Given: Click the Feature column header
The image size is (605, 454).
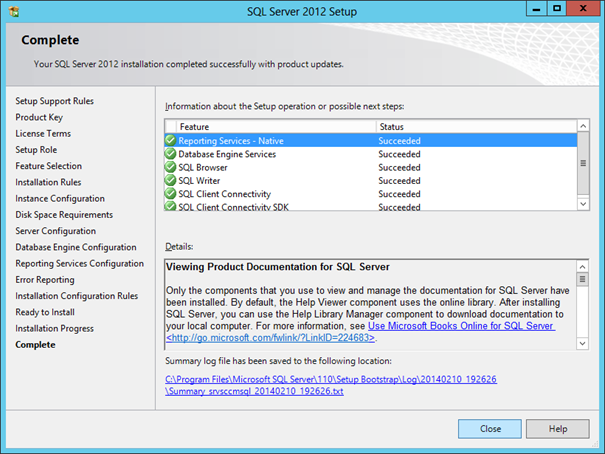Looking at the screenshot, I should (x=276, y=127).
